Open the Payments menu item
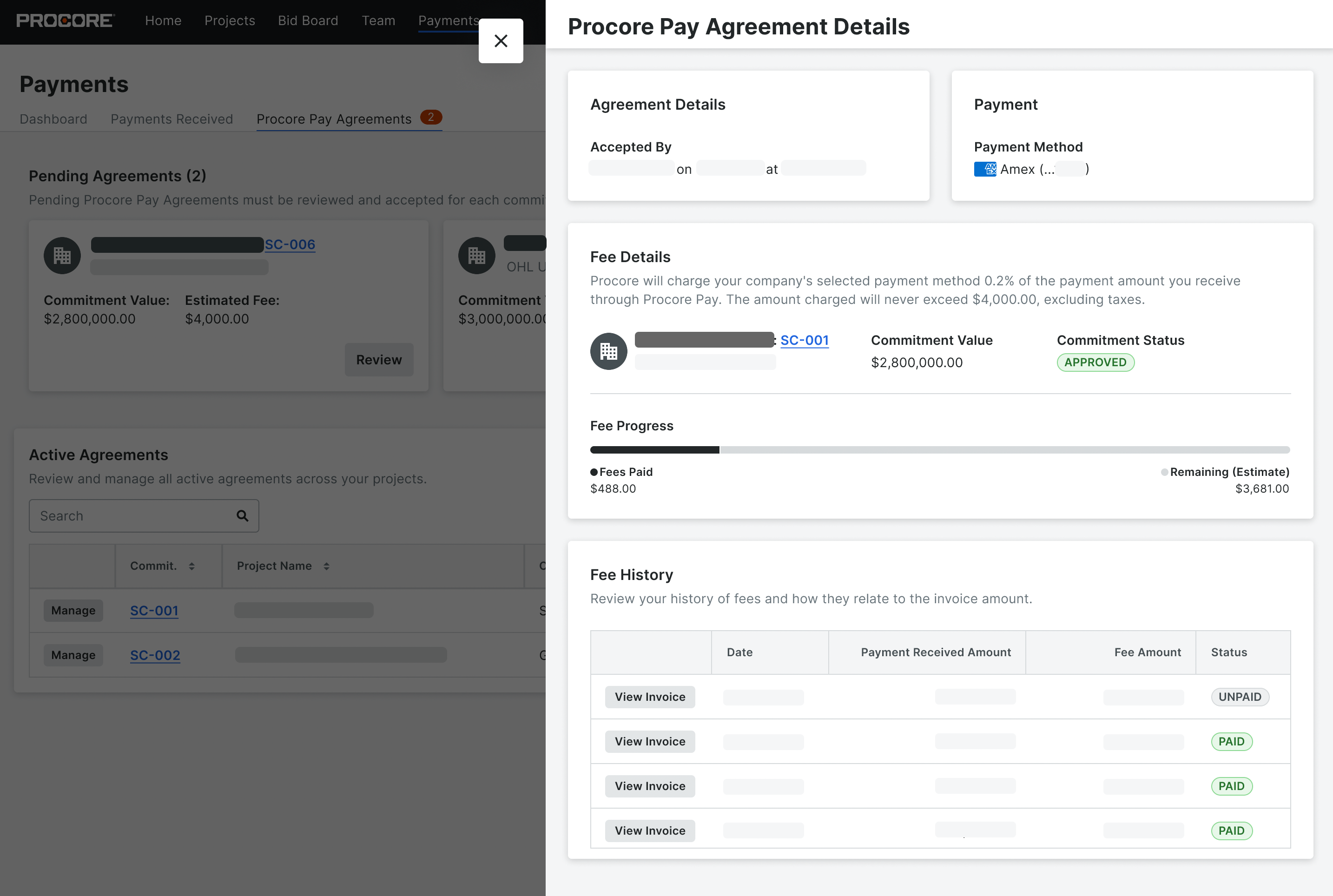 (x=449, y=20)
